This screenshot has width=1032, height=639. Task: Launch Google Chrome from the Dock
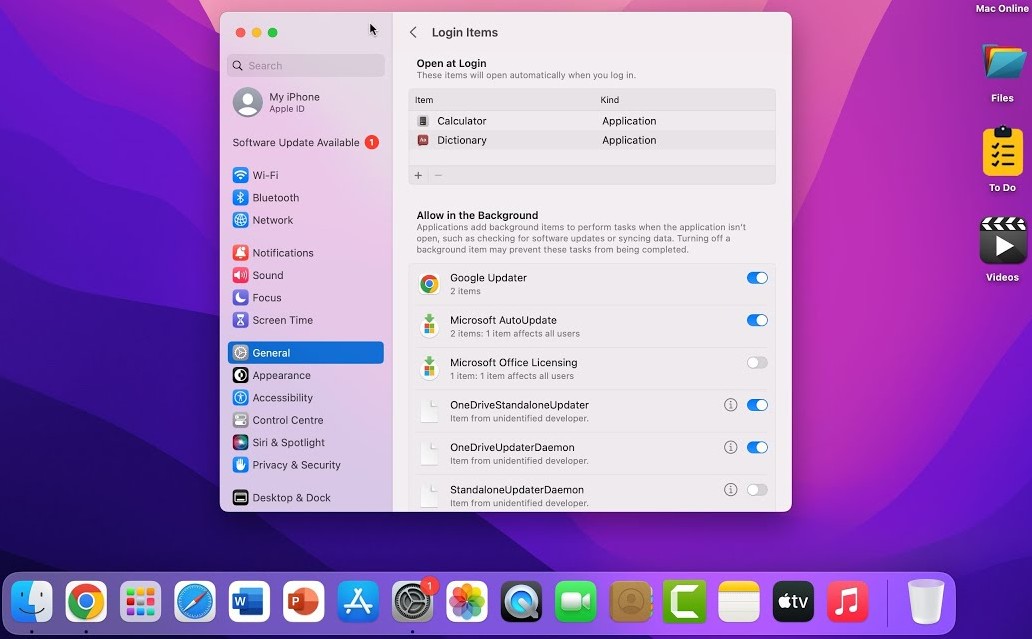click(x=86, y=601)
